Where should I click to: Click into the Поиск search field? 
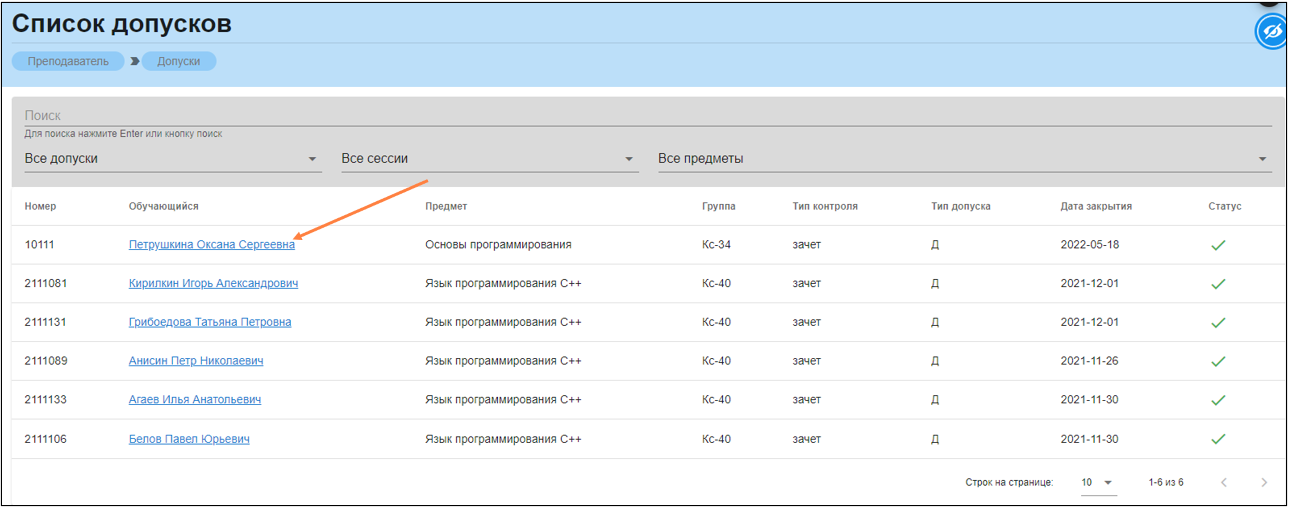647,116
